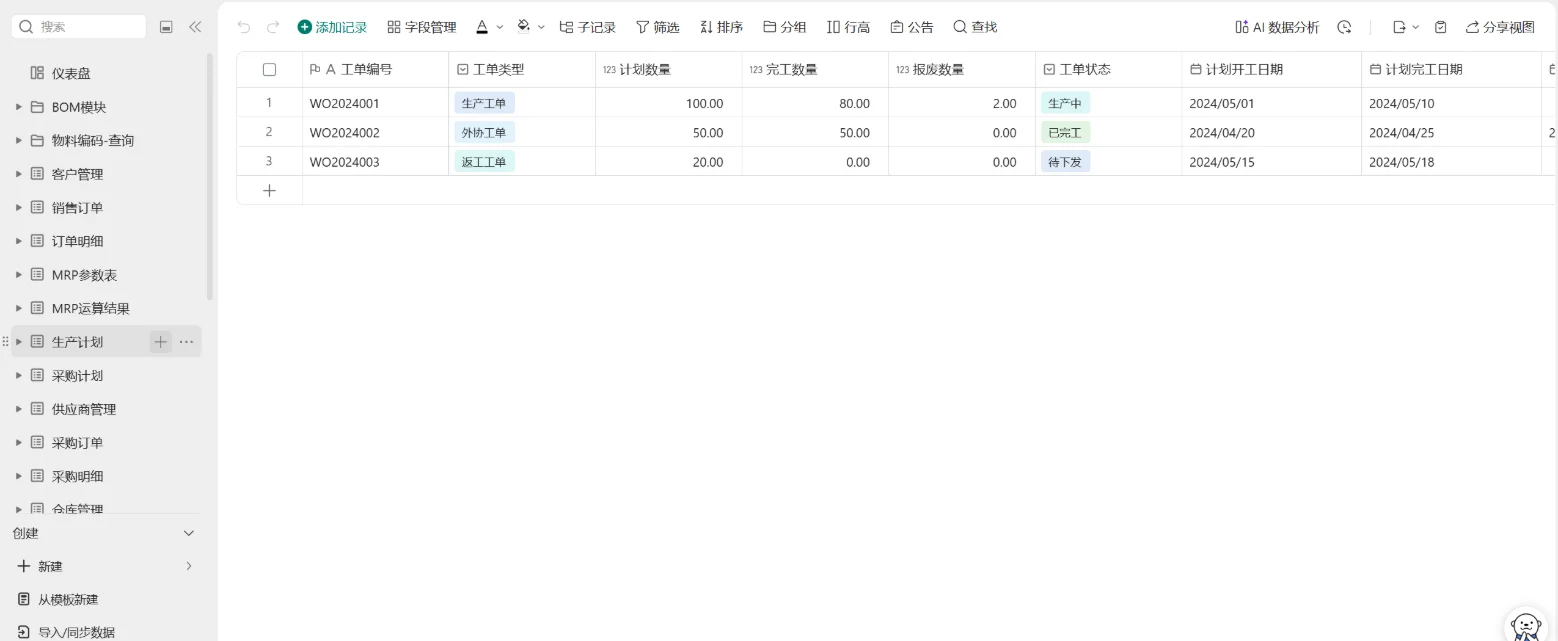The image size is (1558, 641).
Task: Select cell WO2024001
Action: 375,103
